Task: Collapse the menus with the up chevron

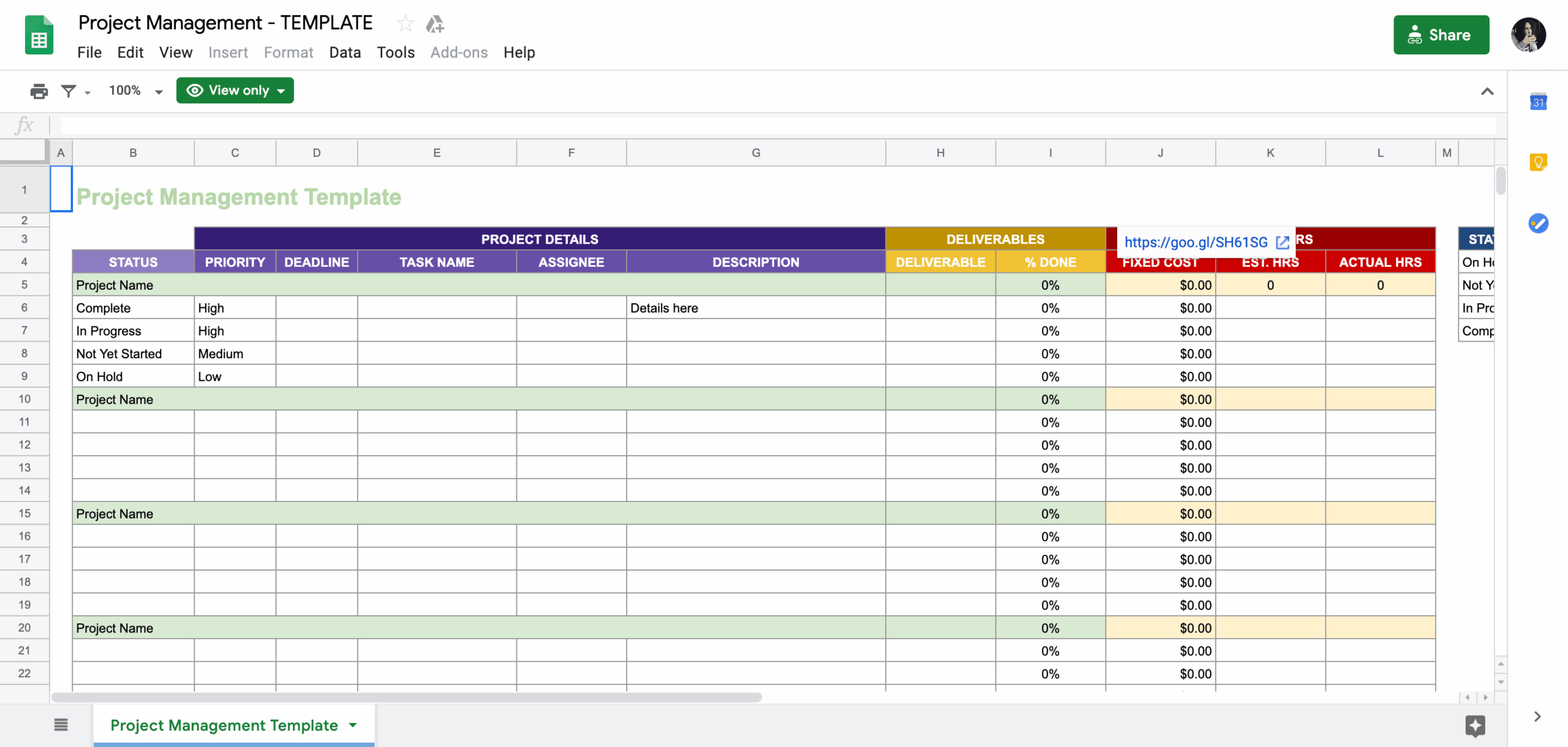Action: pos(1487,92)
